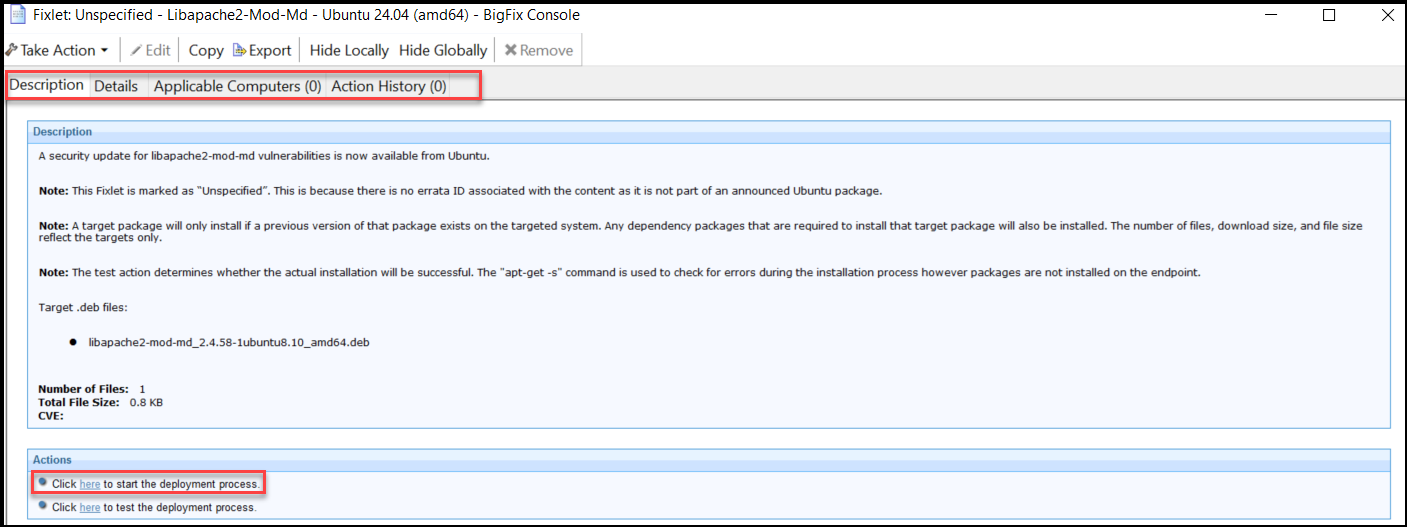This screenshot has height=527, width=1407.
Task: Click the Copy toolbar button
Action: pyautogui.click(x=206, y=50)
